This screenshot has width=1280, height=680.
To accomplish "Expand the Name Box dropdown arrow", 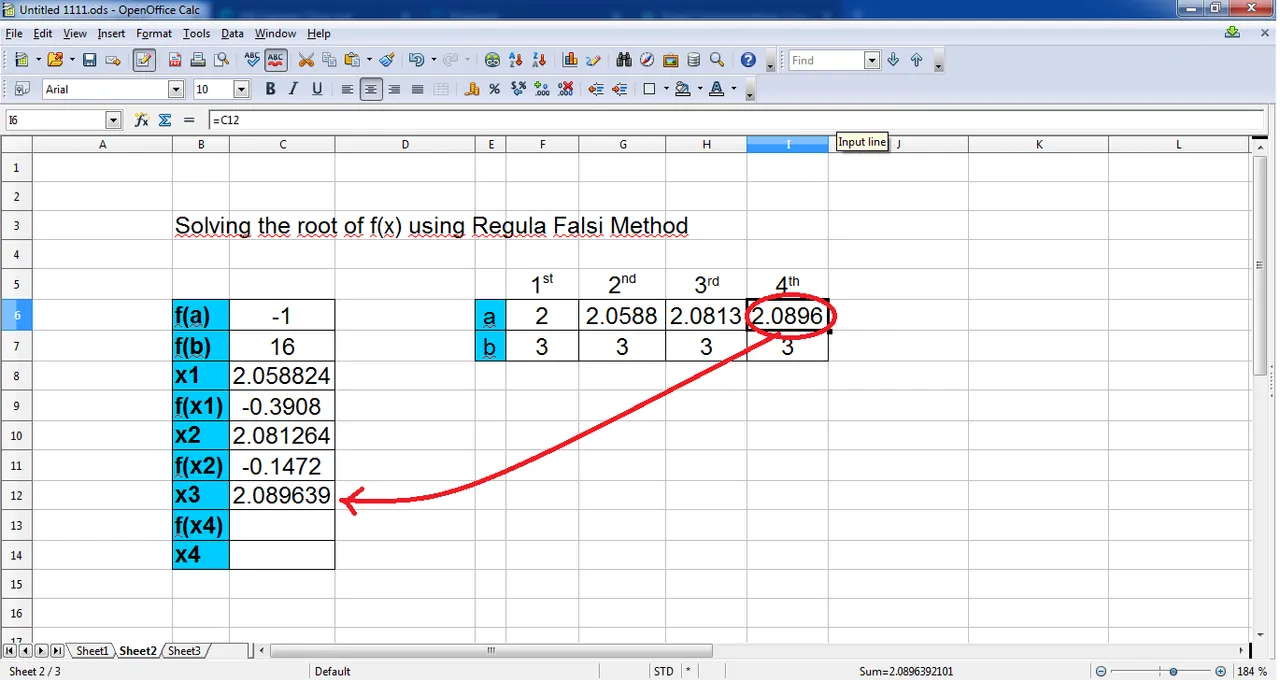I will [113, 120].
